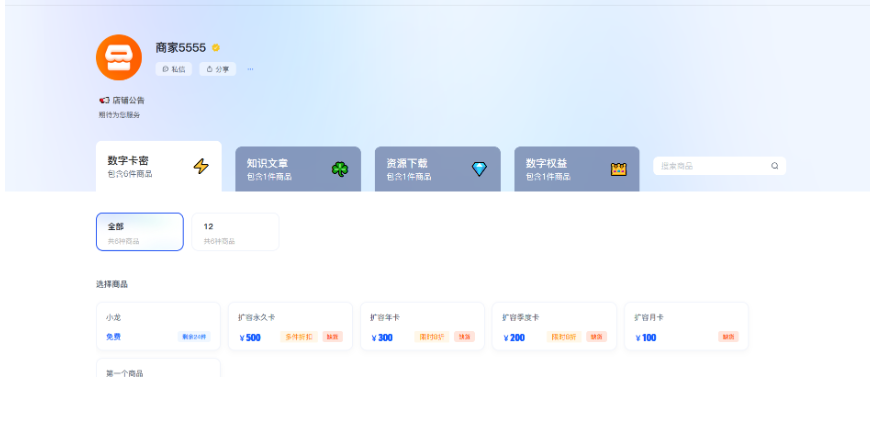Screen dimensions: 870x429
Task: Open the three-dot more options menu
Action: pos(251,69)
